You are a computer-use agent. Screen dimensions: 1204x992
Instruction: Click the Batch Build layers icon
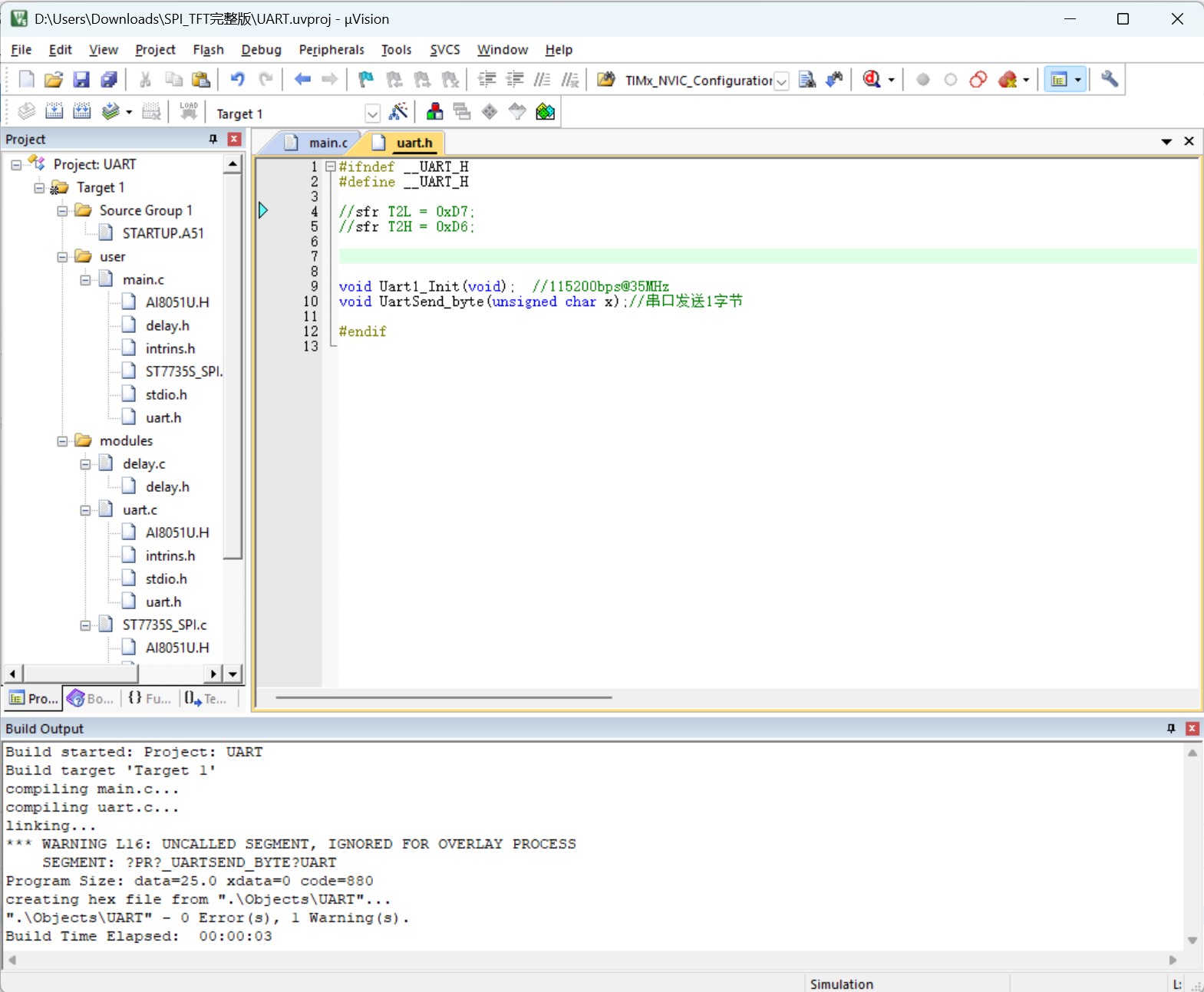point(111,112)
